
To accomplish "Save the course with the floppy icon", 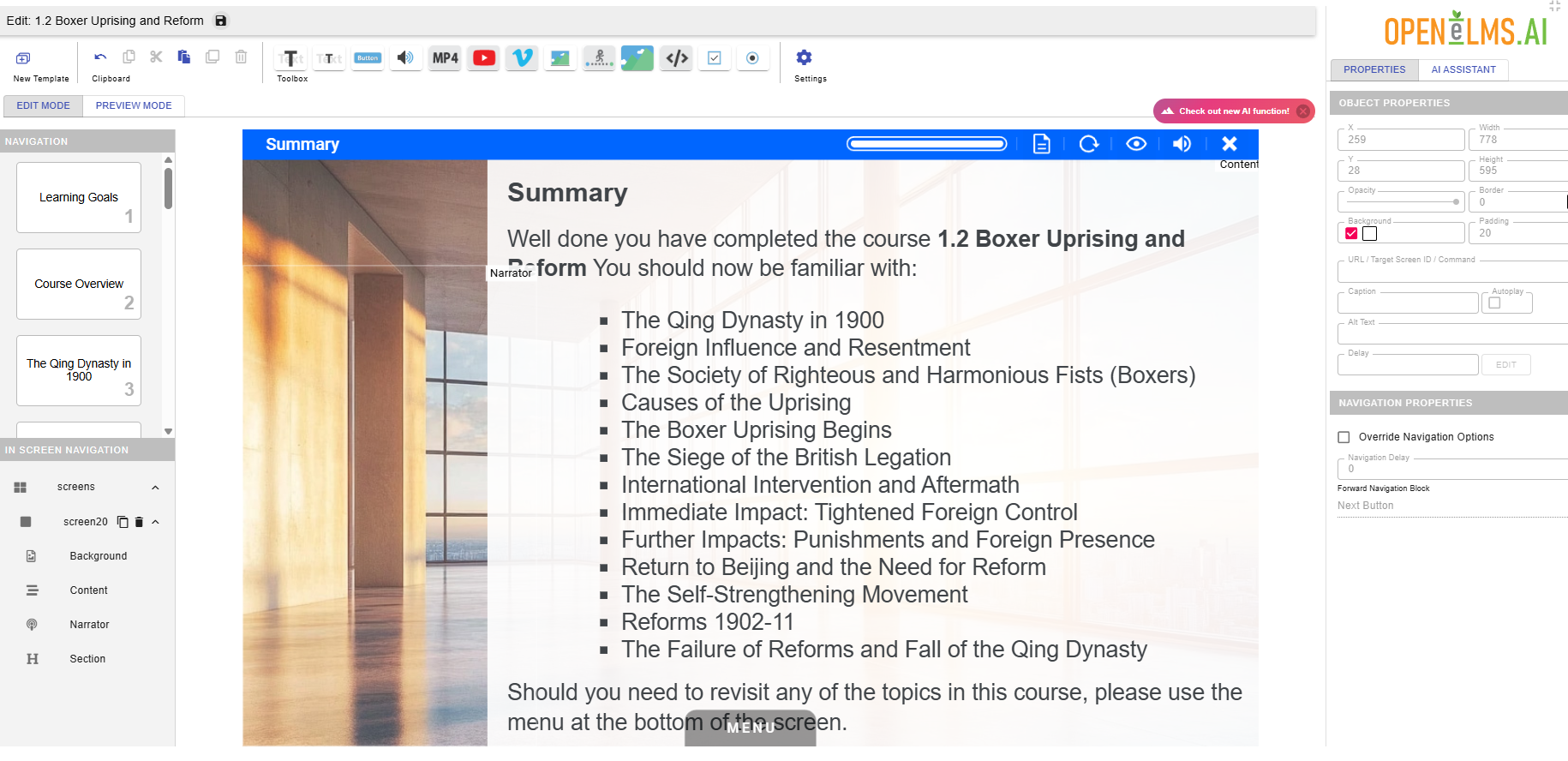I will tap(221, 21).
